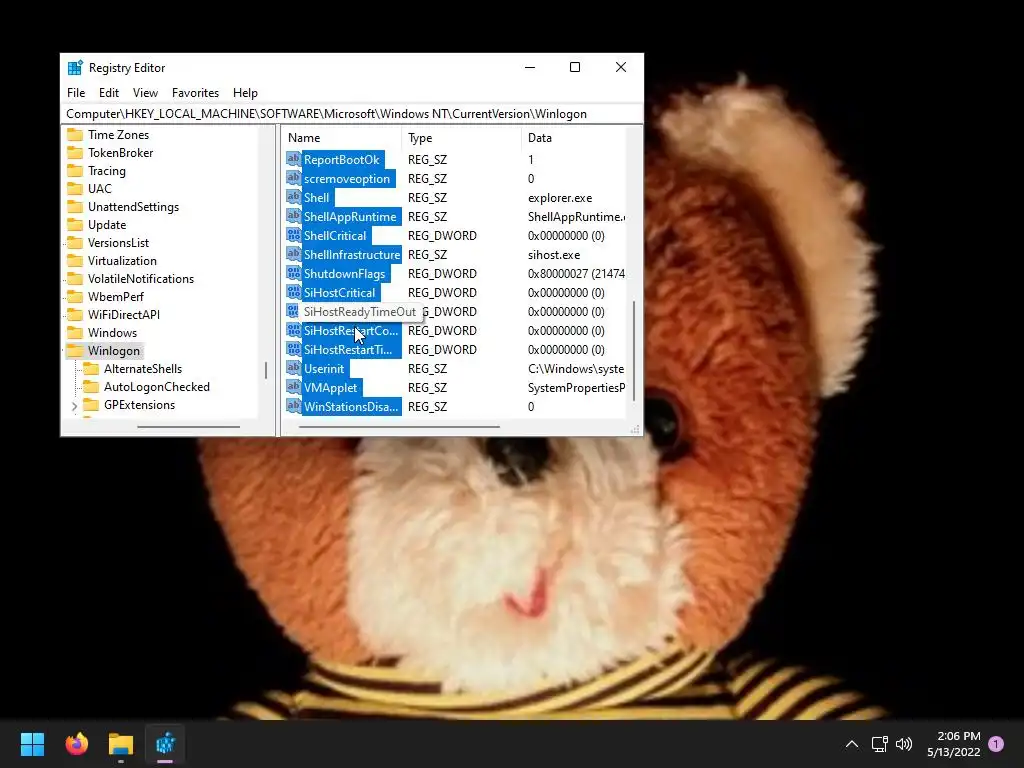Open the File menu

(76, 93)
